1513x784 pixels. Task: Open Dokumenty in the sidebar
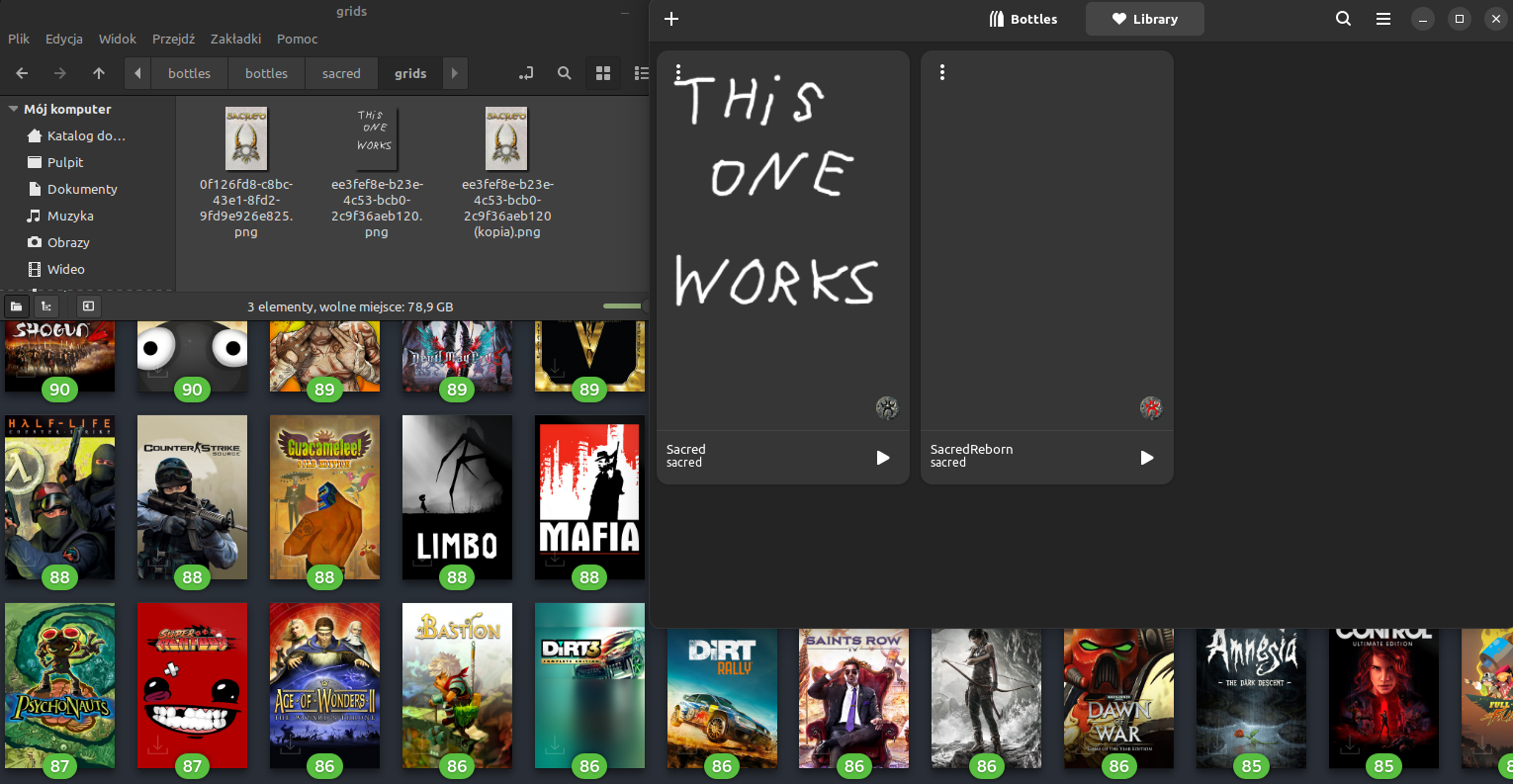click(x=82, y=189)
